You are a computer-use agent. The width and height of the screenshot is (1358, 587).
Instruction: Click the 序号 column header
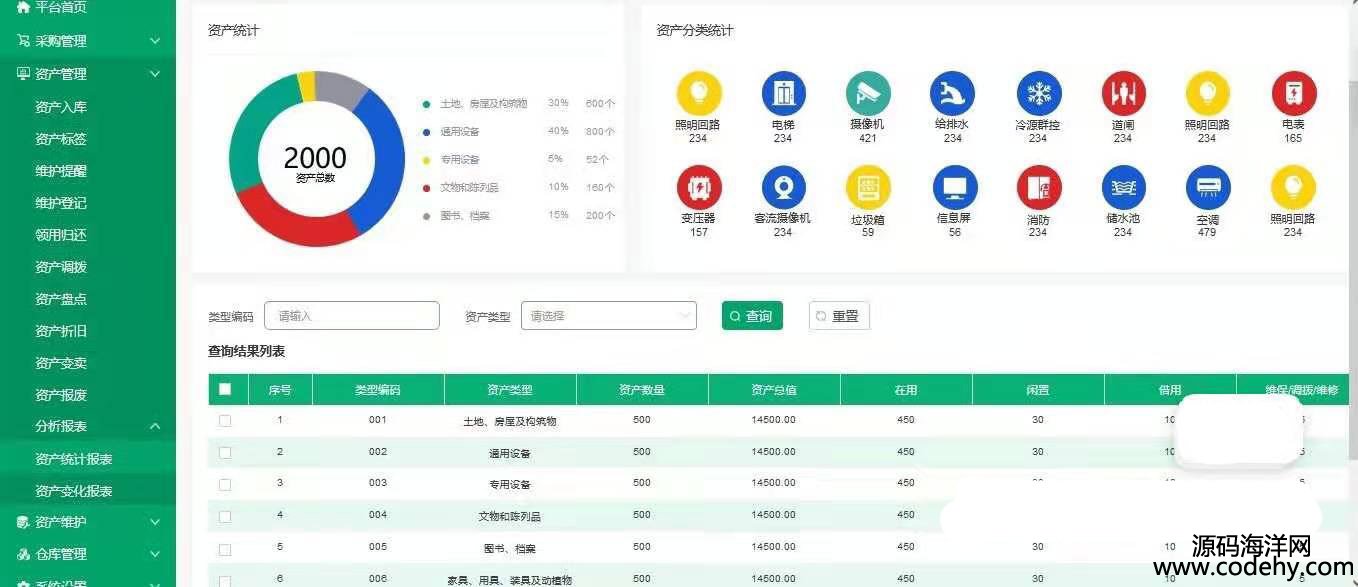(x=280, y=390)
